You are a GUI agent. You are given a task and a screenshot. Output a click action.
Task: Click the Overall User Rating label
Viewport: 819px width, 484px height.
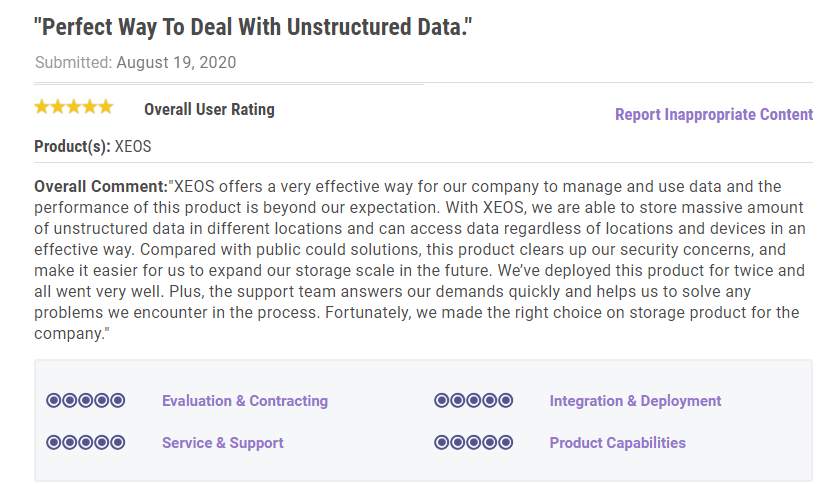pyautogui.click(x=209, y=109)
